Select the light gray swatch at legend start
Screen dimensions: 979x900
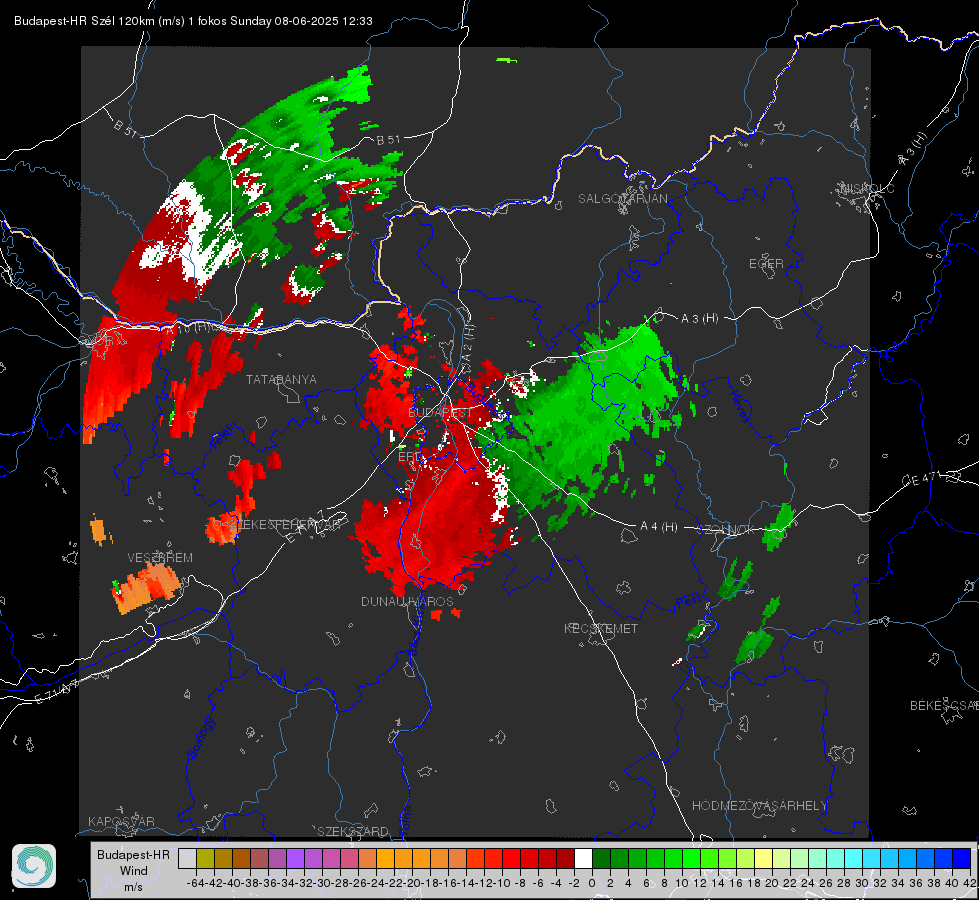[x=187, y=858]
